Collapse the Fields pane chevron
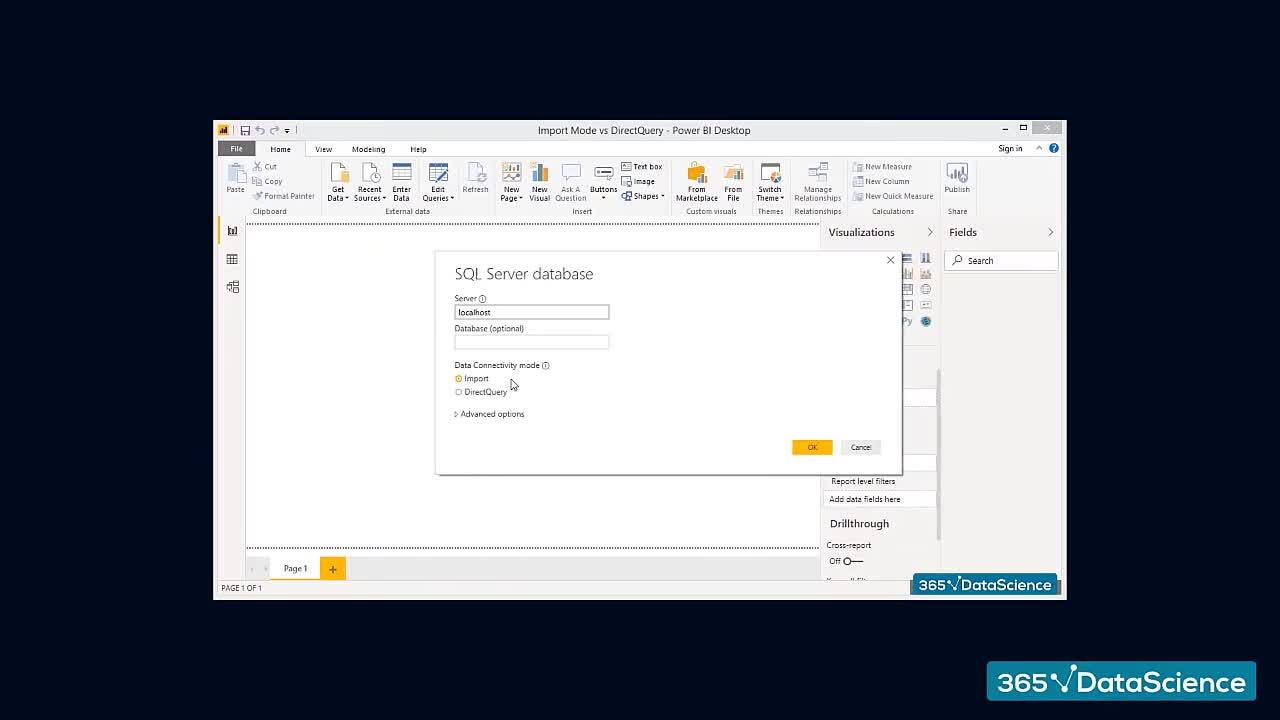The image size is (1280, 720). [1050, 232]
